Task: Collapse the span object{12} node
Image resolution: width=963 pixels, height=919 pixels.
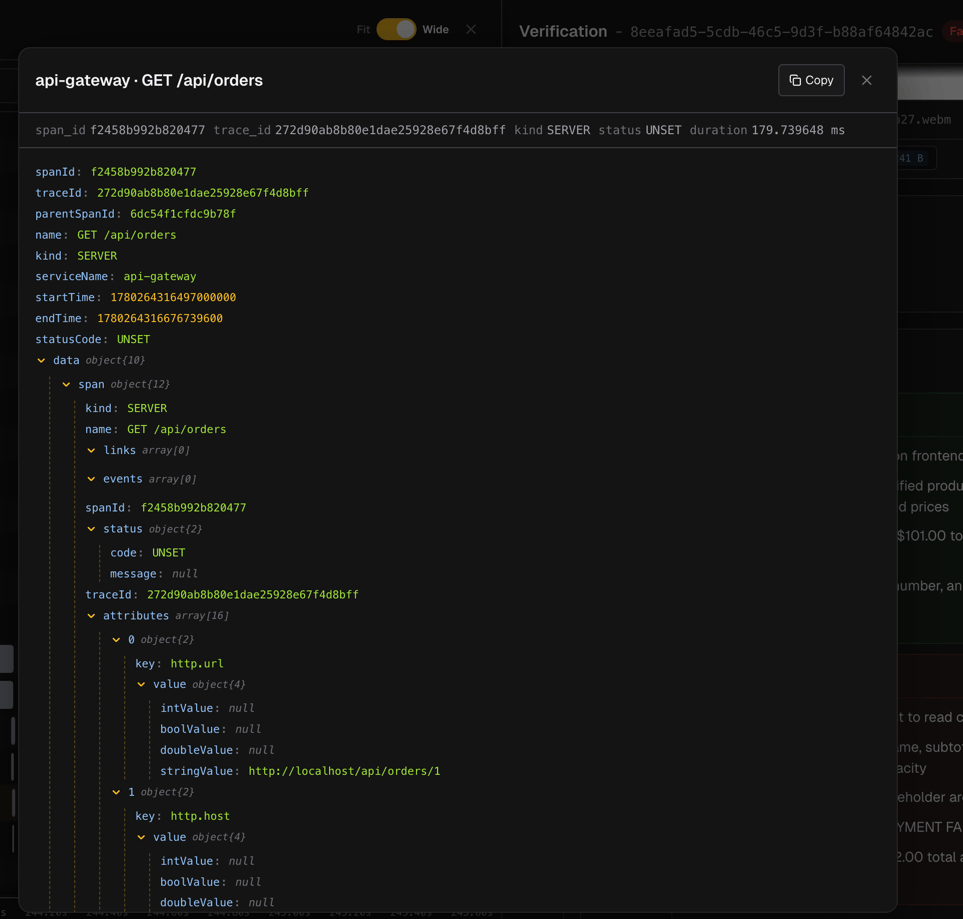Action: (x=66, y=385)
